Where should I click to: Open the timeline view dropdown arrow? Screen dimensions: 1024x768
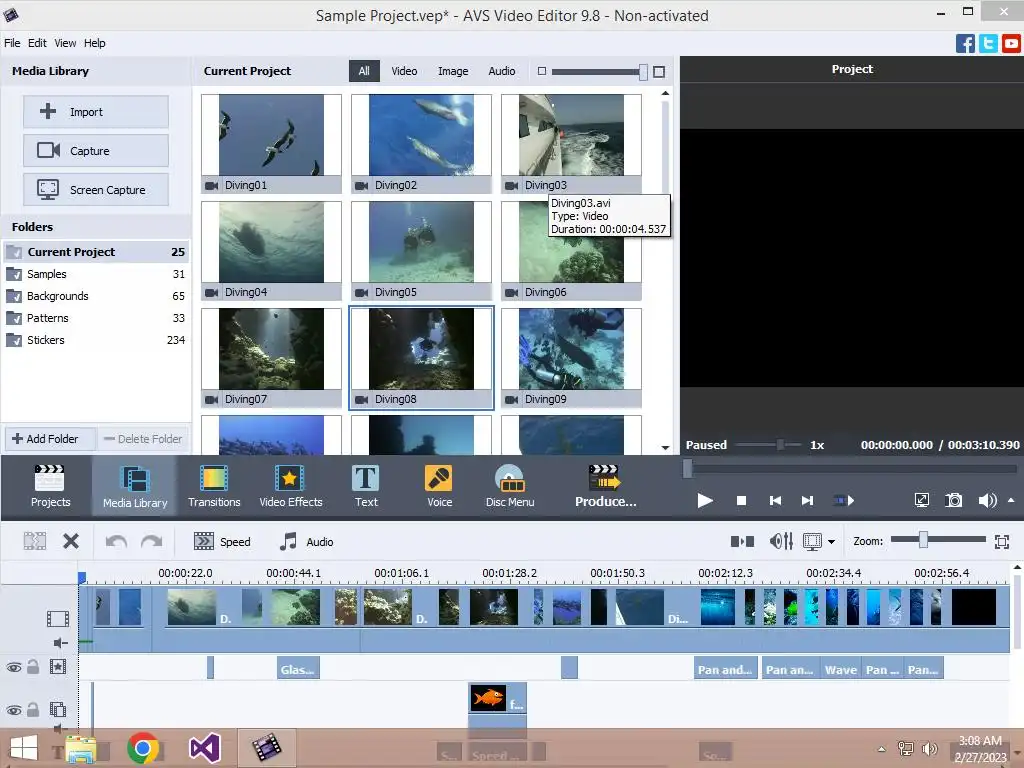coord(831,541)
